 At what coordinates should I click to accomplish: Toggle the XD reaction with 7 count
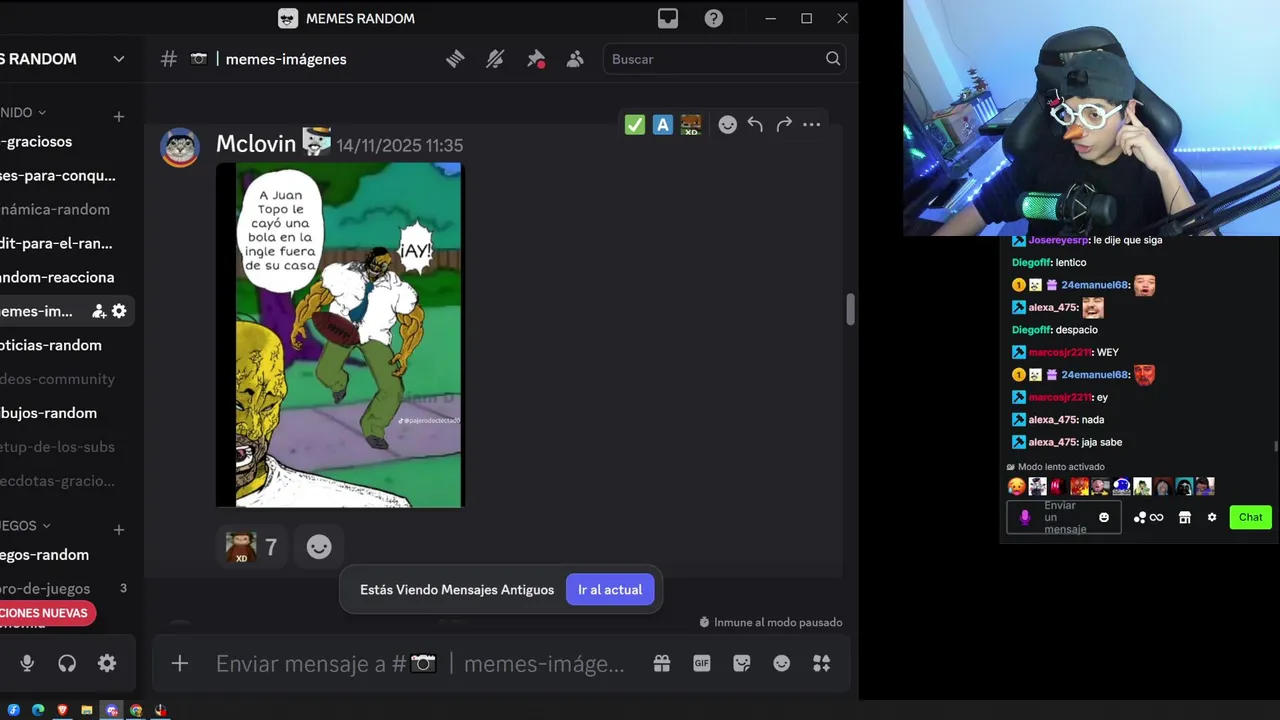pyautogui.click(x=252, y=547)
